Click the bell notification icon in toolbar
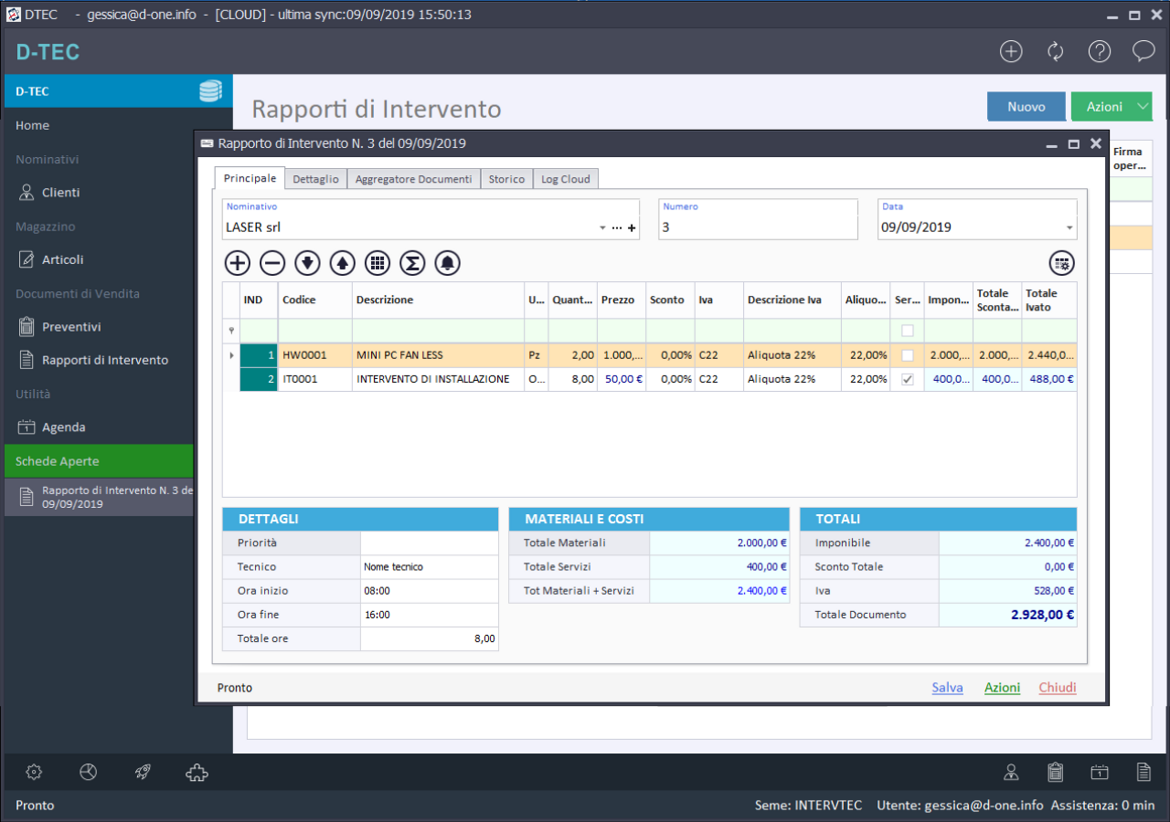The height and width of the screenshot is (822, 1170). (447, 263)
